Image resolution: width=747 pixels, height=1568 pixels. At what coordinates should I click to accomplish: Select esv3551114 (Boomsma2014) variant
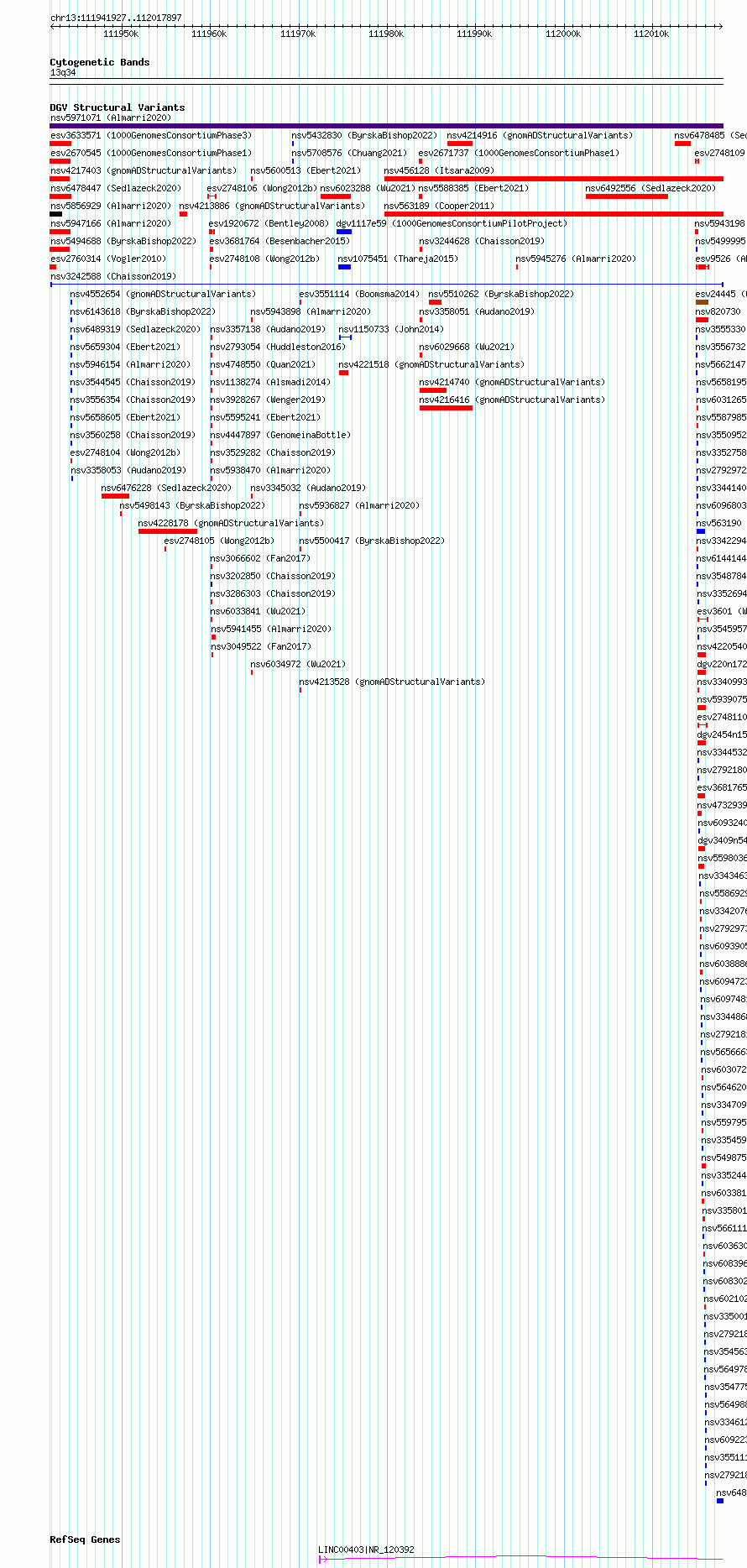tap(360, 294)
